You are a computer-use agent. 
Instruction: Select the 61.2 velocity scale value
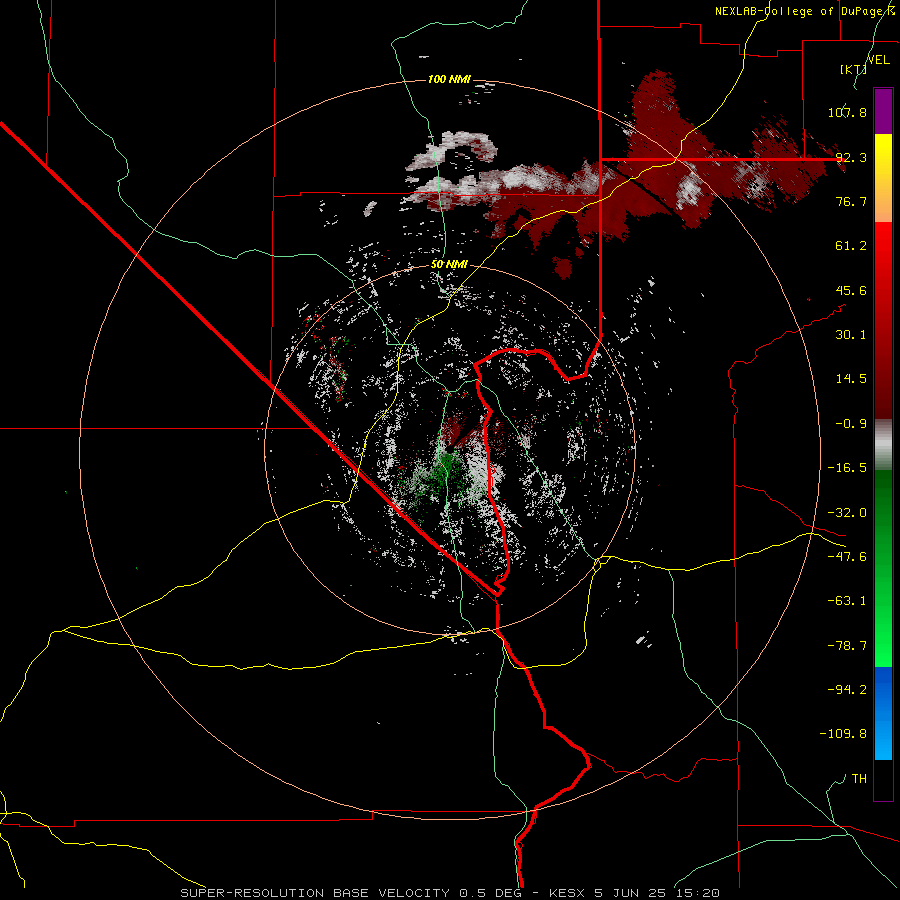851,246
